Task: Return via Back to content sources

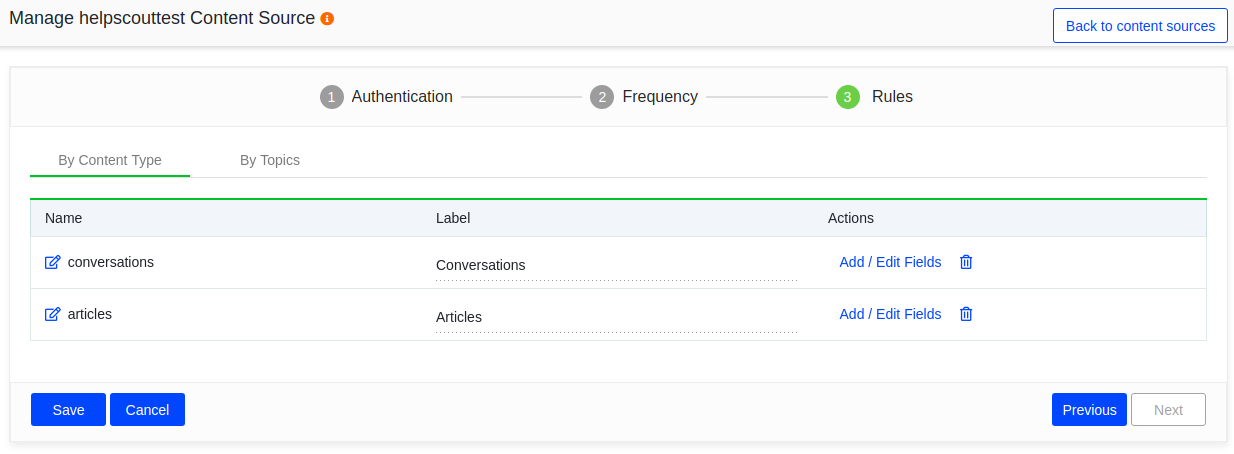Action: [1140, 26]
